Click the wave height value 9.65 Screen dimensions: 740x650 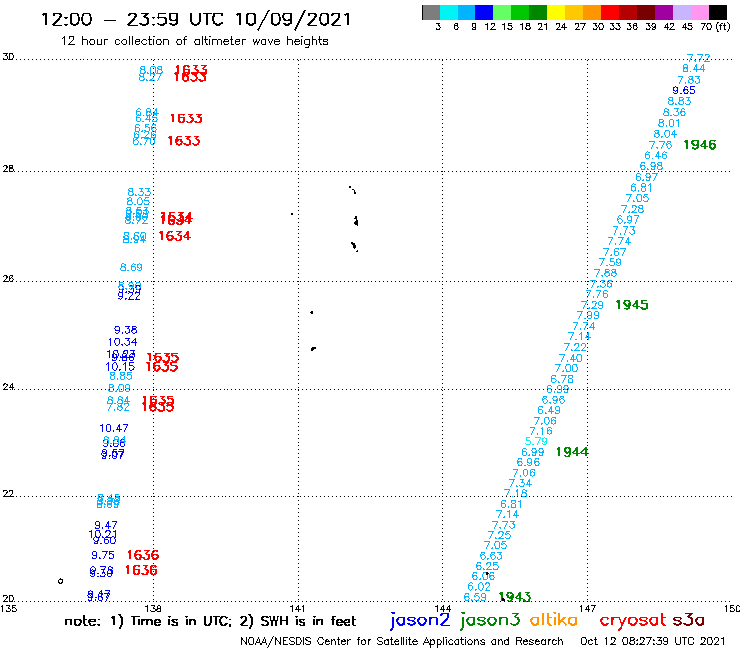pyautogui.click(x=684, y=90)
